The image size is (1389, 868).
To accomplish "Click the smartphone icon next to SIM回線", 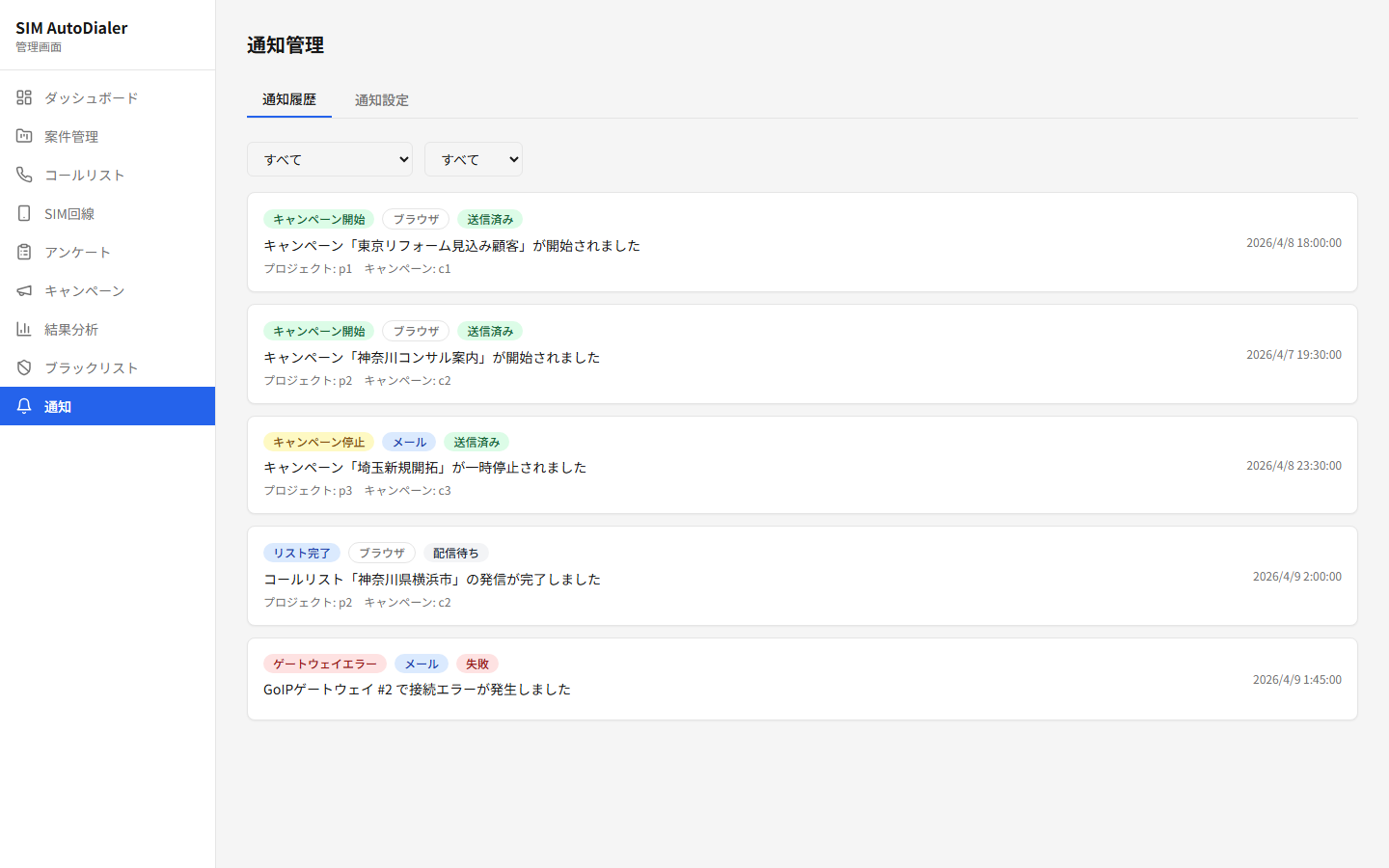I will (24, 213).
